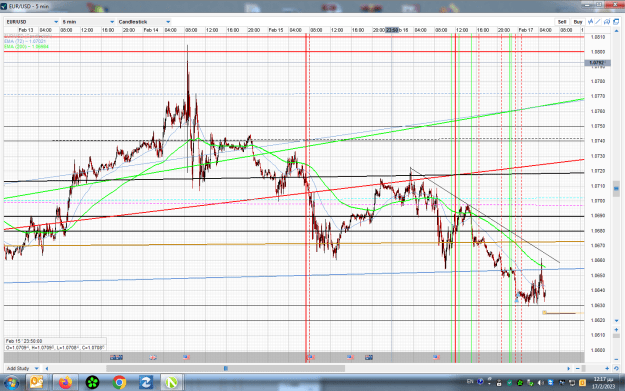Screen dimensions: 625x391
Task: Click the Sell button
Action: [x=562, y=22]
